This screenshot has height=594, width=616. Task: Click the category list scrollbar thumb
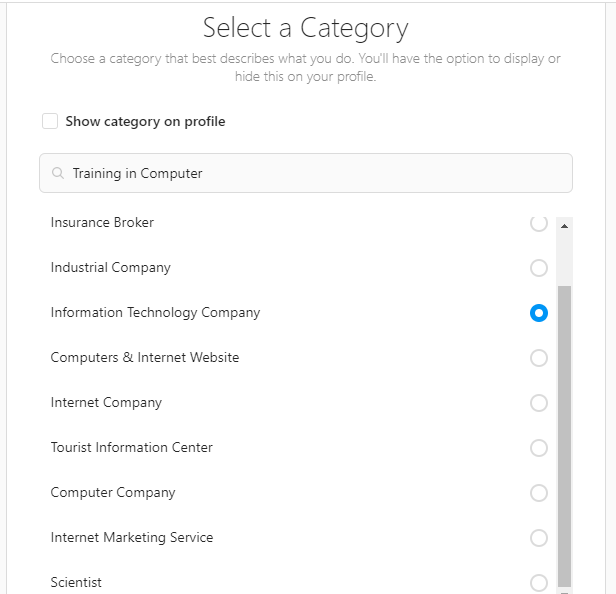coord(565,430)
